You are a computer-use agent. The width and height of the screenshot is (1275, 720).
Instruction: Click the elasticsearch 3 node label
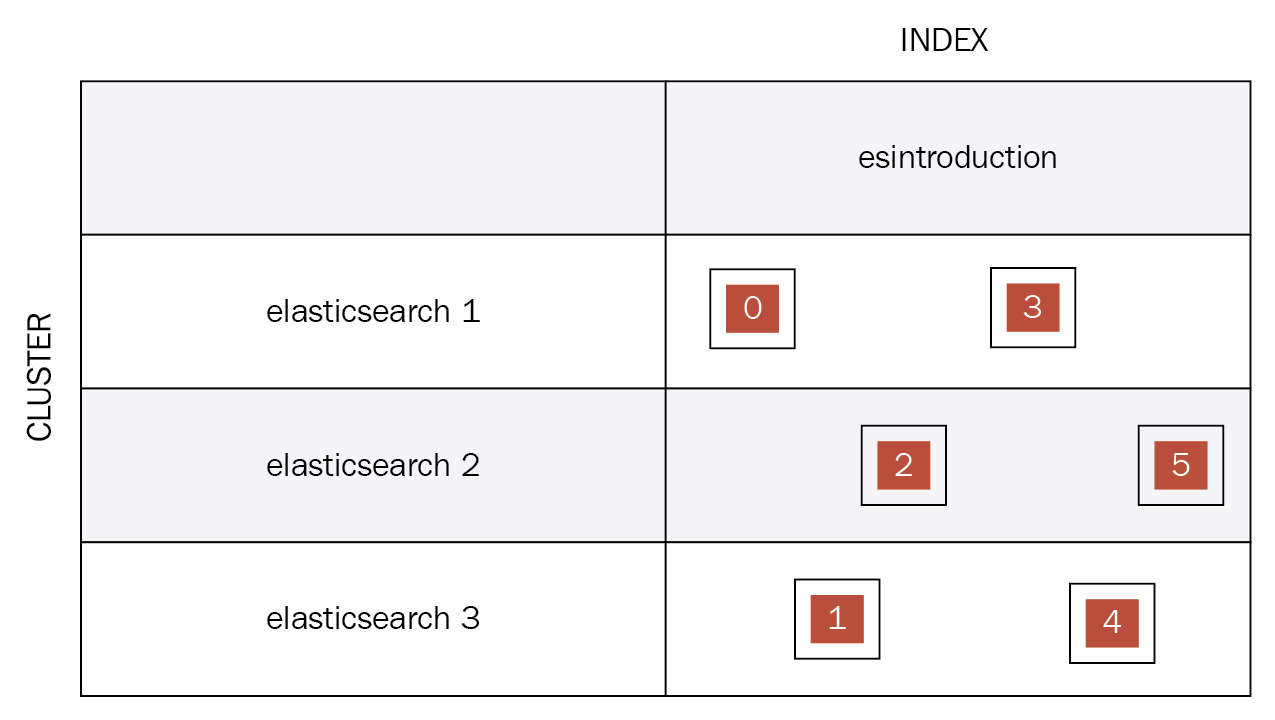point(373,618)
